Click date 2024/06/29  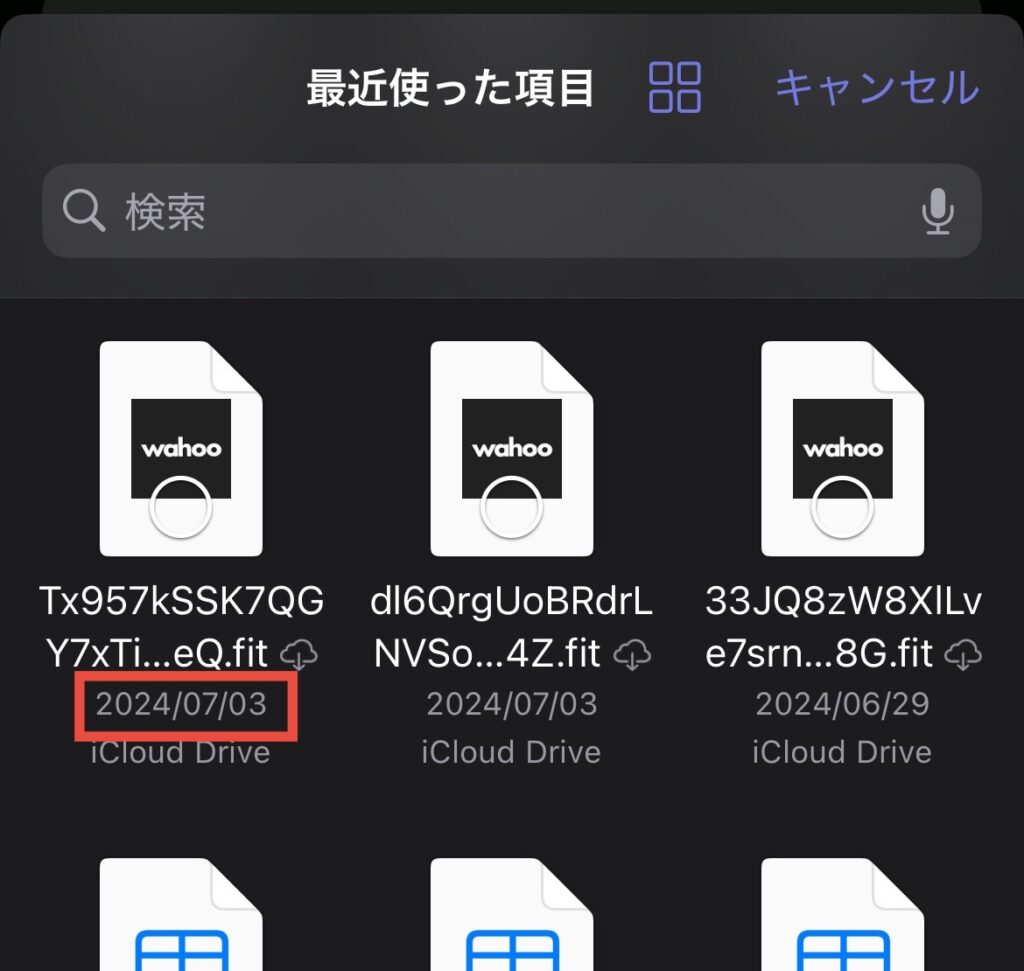(x=842, y=704)
